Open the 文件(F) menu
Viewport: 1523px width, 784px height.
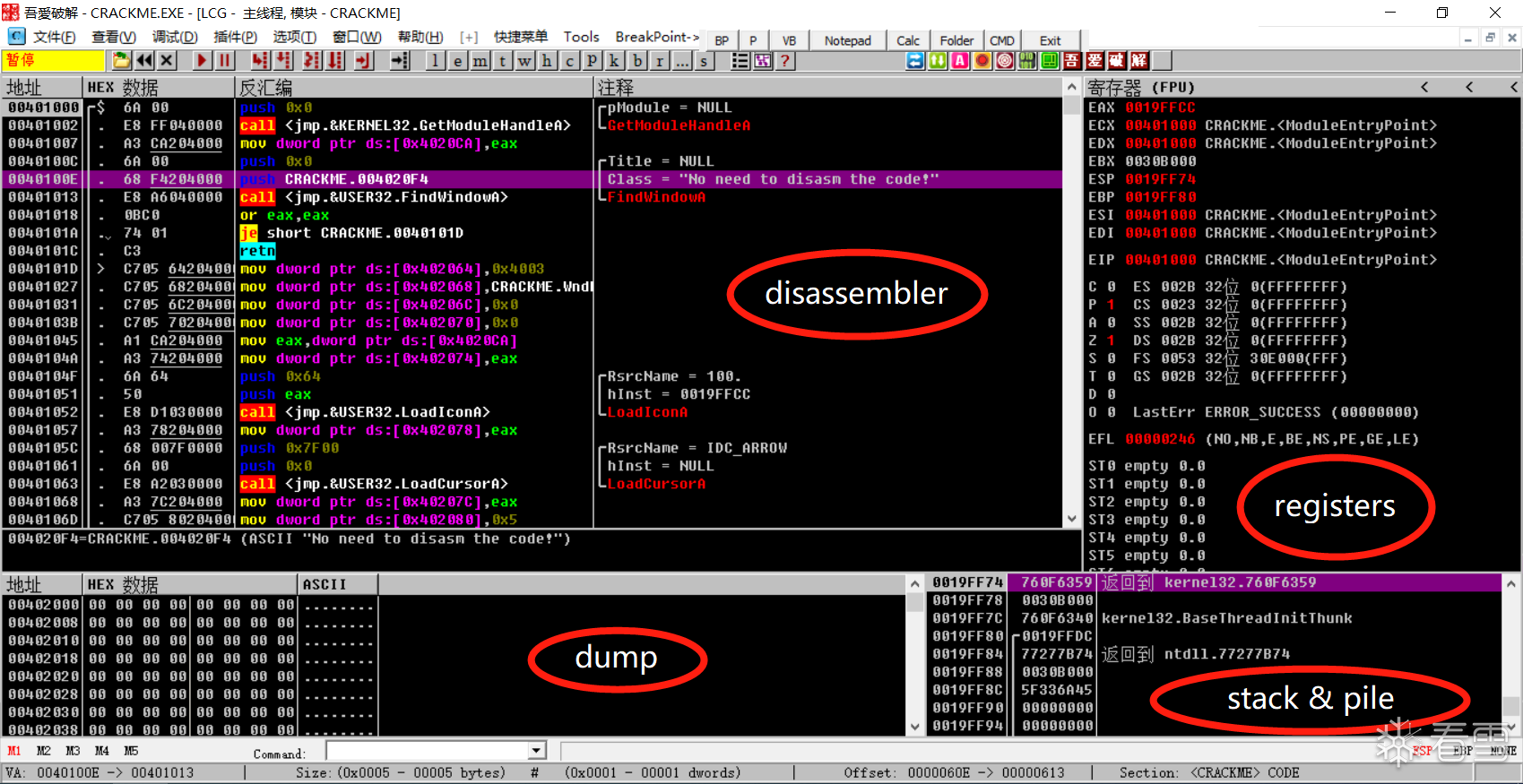pos(54,37)
